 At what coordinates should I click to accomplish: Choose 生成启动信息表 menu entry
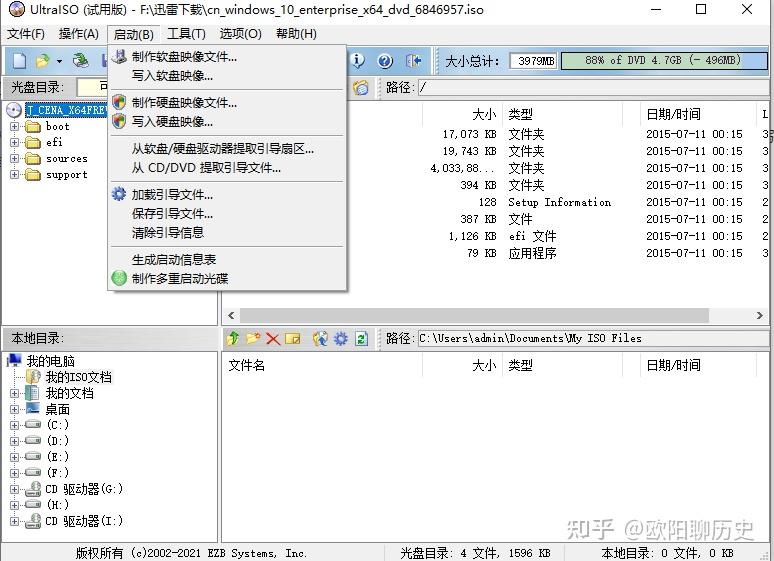[x=227, y=259]
